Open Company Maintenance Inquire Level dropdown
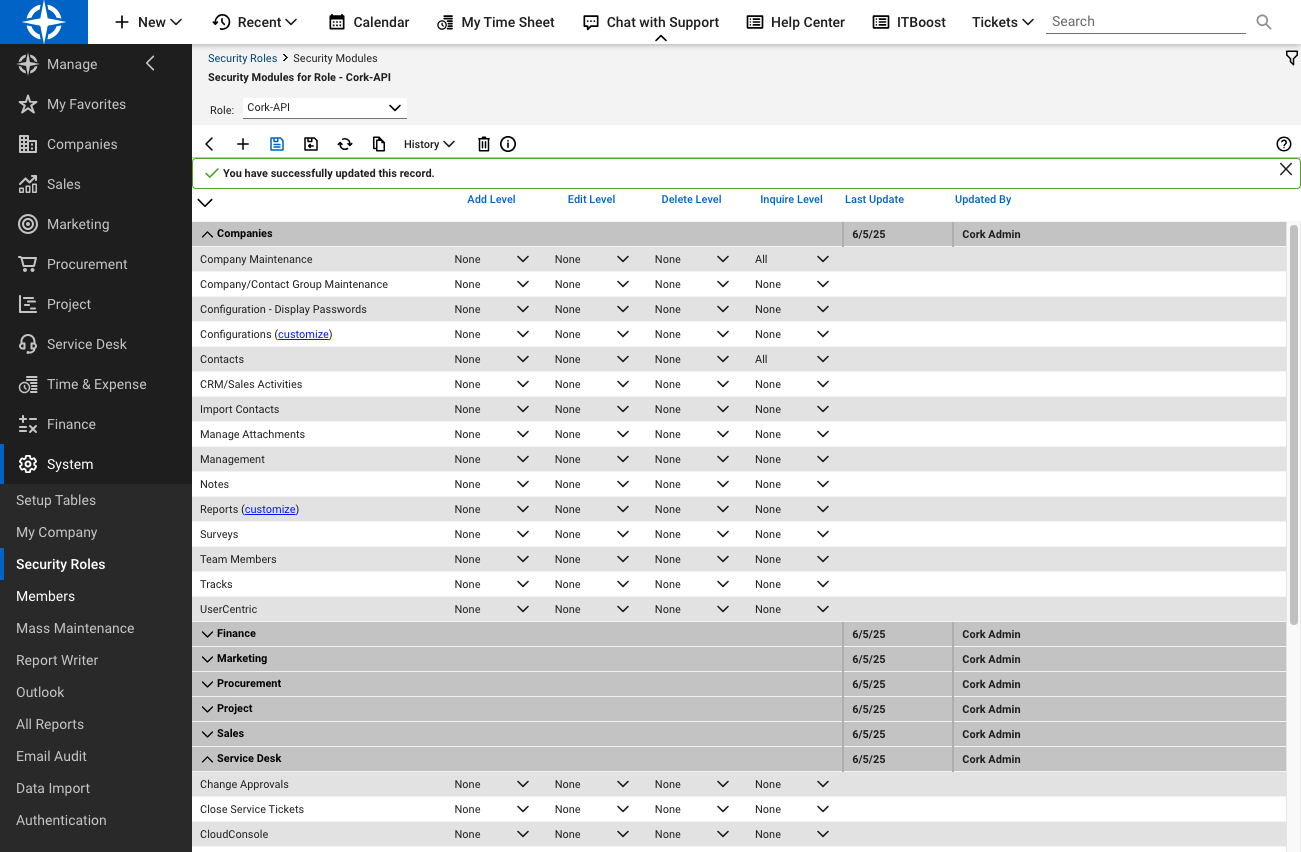The height and width of the screenshot is (852, 1301). 792,259
